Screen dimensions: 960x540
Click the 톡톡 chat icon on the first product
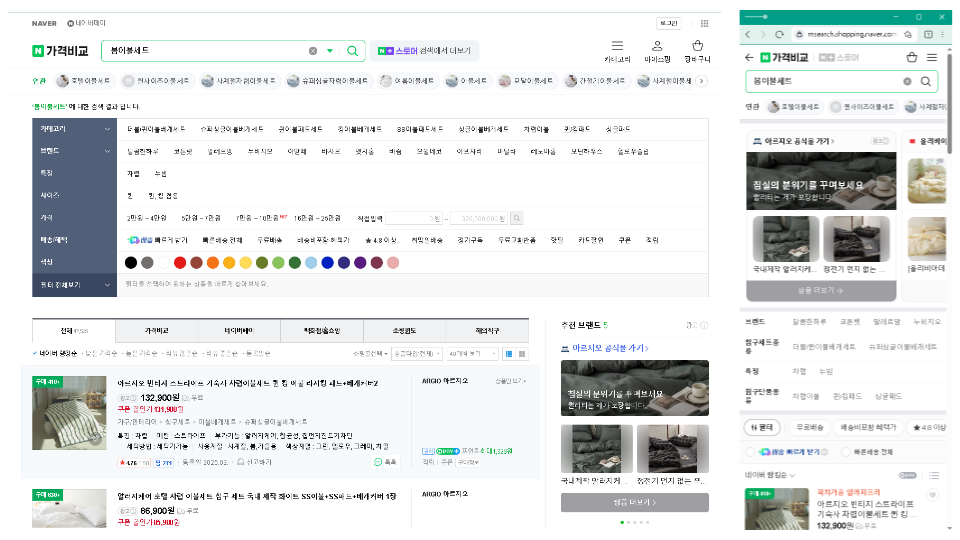pyautogui.click(x=386, y=462)
